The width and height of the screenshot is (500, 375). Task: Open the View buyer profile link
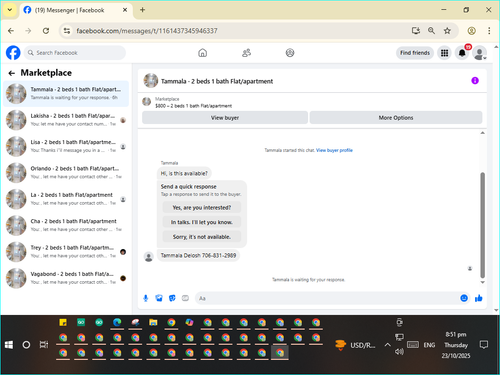(x=334, y=150)
